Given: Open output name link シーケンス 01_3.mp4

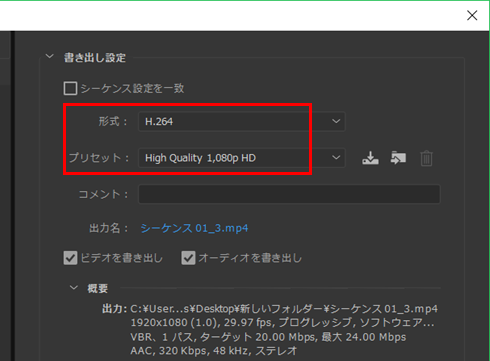Looking at the screenshot, I should (x=194, y=228).
